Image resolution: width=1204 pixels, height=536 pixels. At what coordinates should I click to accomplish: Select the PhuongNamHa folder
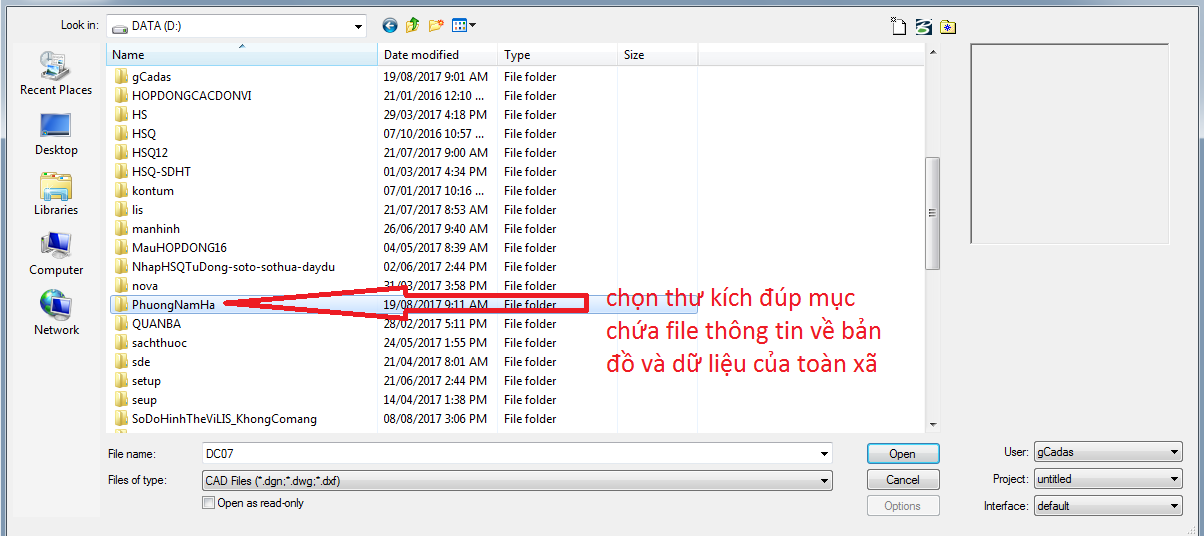pos(173,305)
